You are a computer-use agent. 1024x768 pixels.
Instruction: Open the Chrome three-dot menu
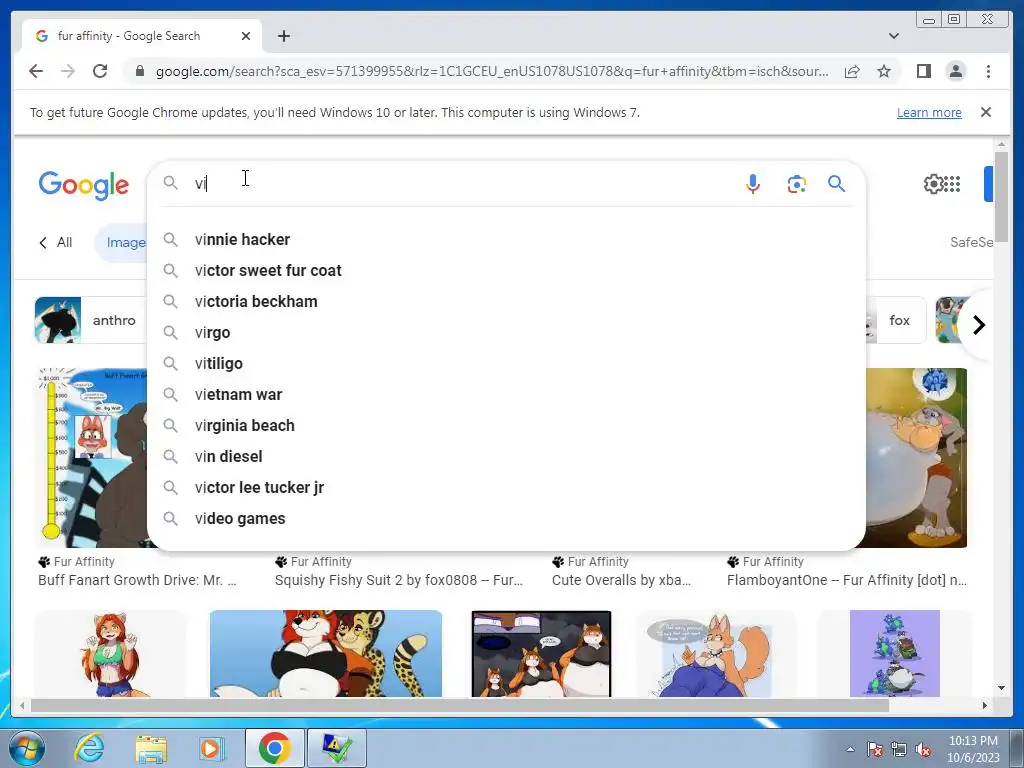988,71
